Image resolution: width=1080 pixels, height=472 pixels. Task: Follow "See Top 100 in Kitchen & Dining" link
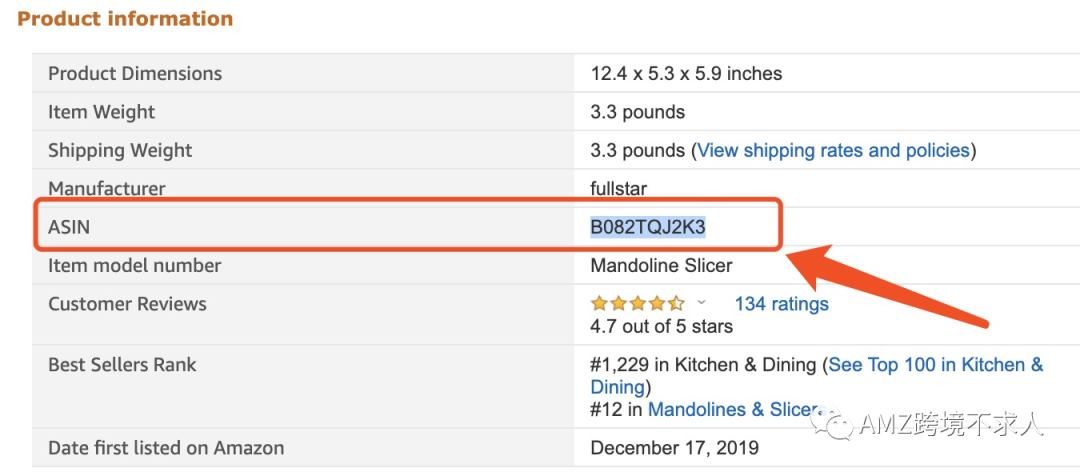[x=935, y=365]
